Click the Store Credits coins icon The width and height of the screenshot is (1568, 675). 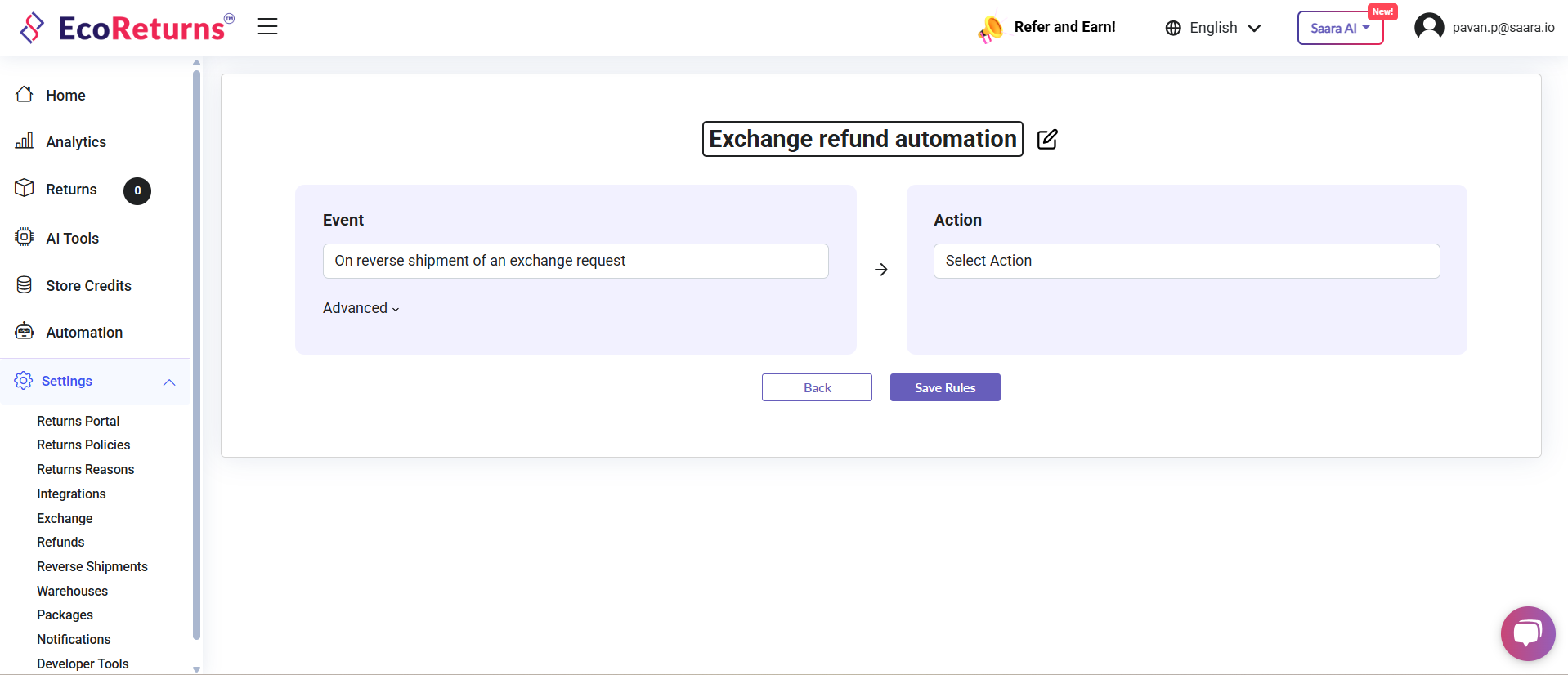pyautogui.click(x=25, y=285)
